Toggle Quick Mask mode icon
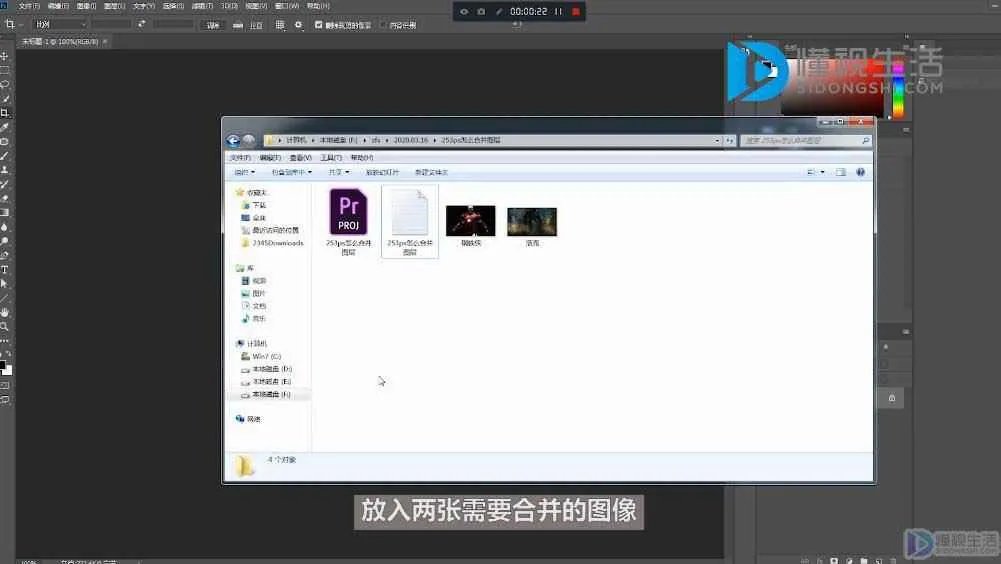This screenshot has height=564, width=1001. pyautogui.click(x=4, y=386)
